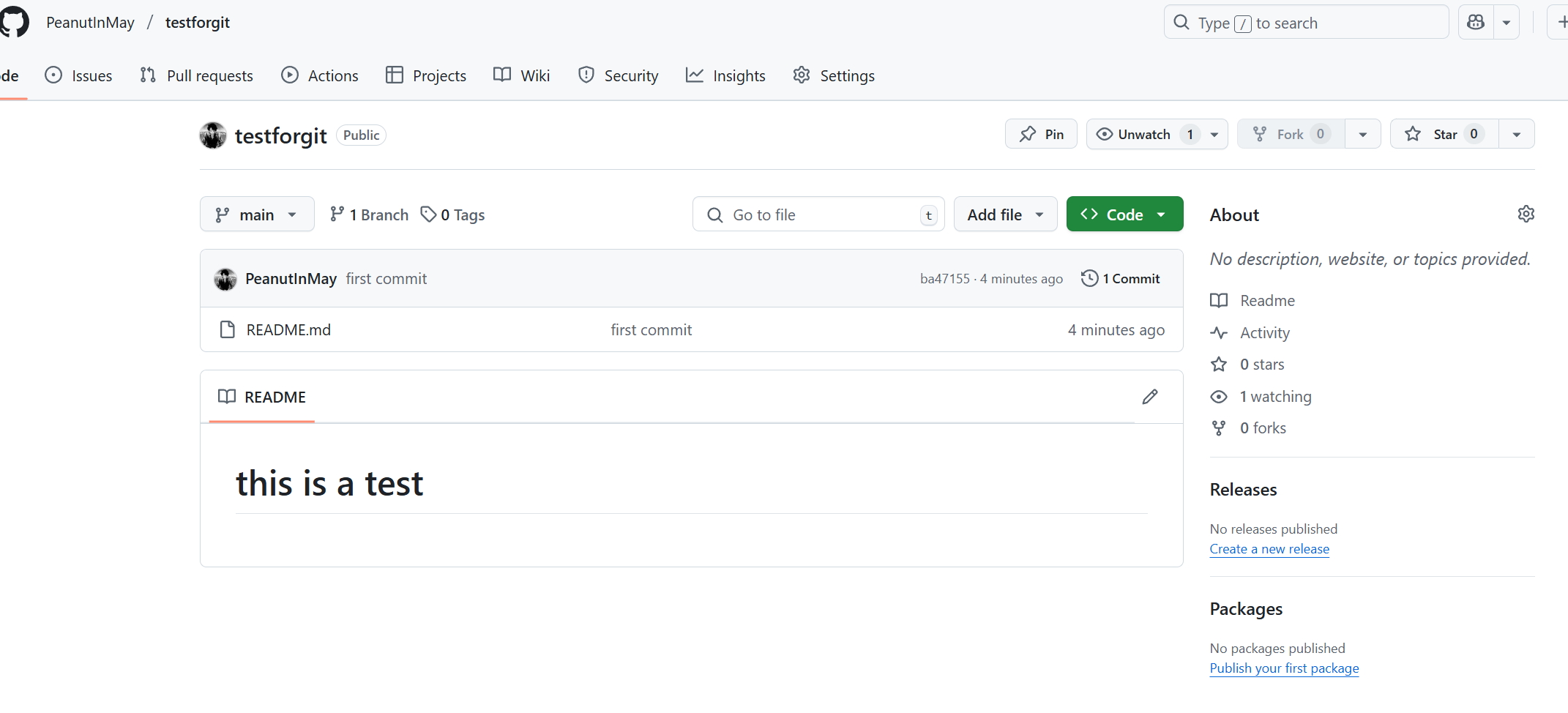Click the Public visibility badge

pyautogui.click(x=361, y=135)
